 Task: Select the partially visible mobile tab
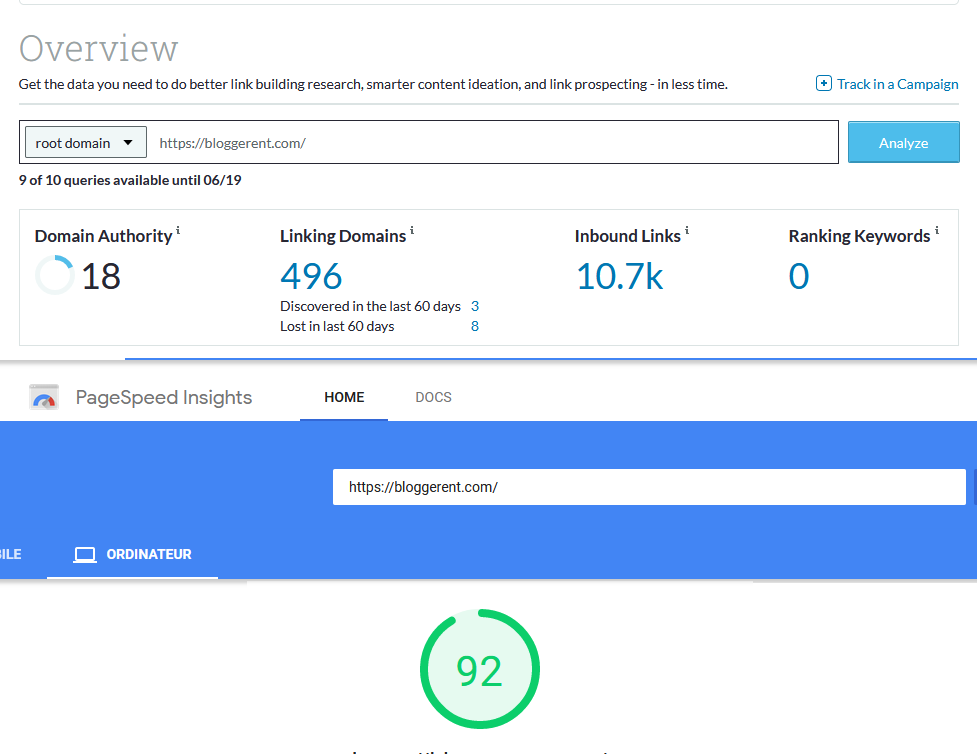coord(11,554)
